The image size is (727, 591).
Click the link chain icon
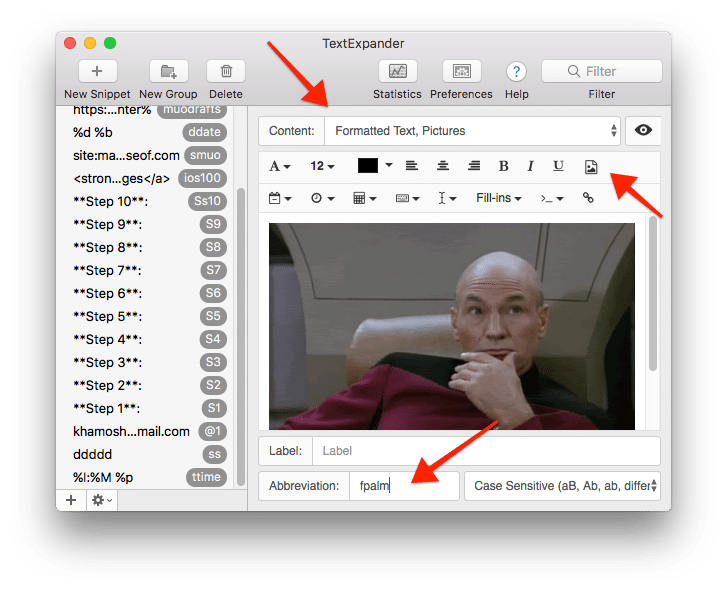[588, 198]
